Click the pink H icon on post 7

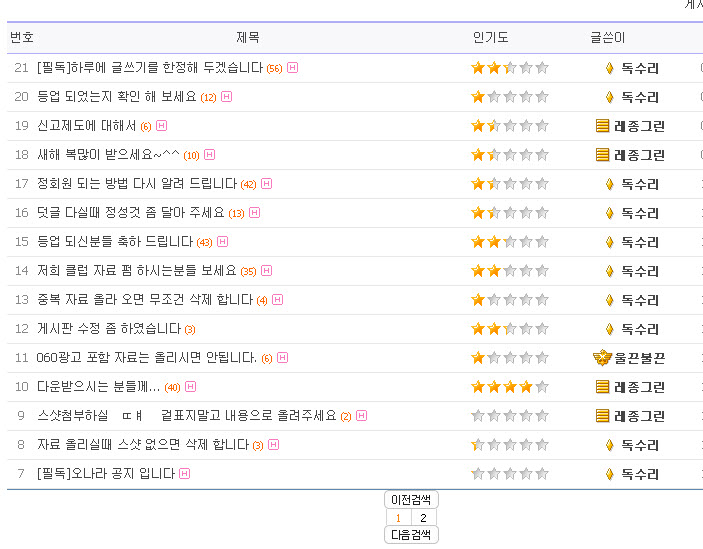coord(185,474)
